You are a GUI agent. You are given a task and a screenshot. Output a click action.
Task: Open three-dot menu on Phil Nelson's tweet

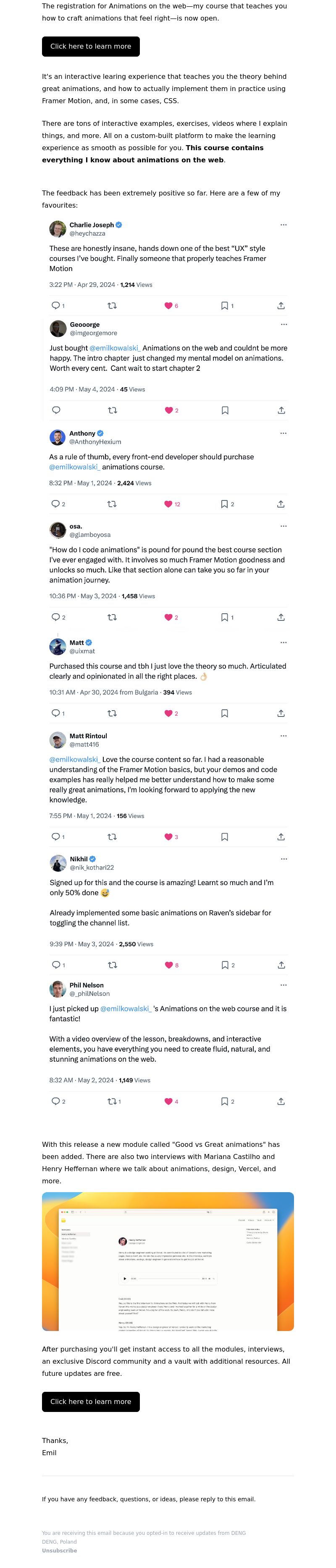pyautogui.click(x=283, y=985)
